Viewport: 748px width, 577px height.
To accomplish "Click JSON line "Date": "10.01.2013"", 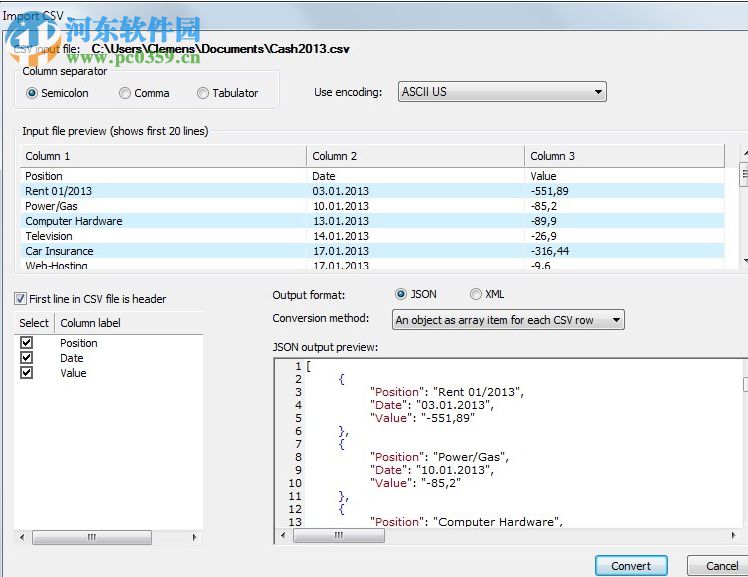I will click(x=432, y=470).
